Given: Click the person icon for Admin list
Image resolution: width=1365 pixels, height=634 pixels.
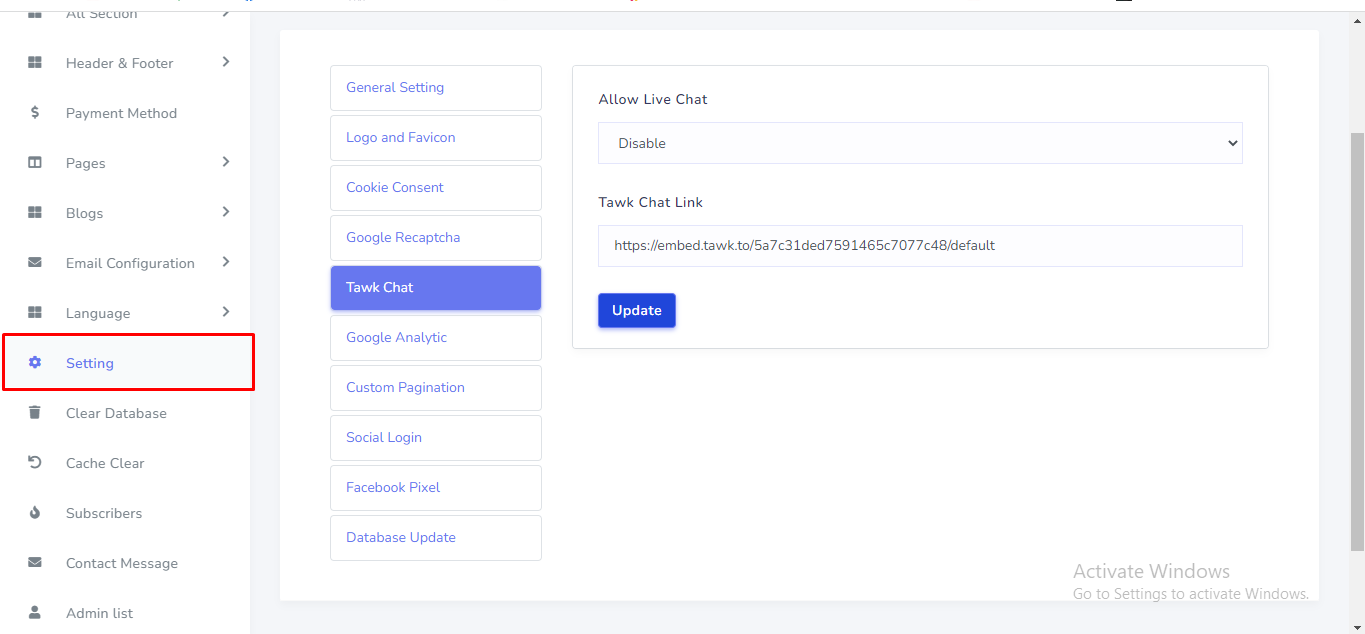Looking at the screenshot, I should pos(35,612).
